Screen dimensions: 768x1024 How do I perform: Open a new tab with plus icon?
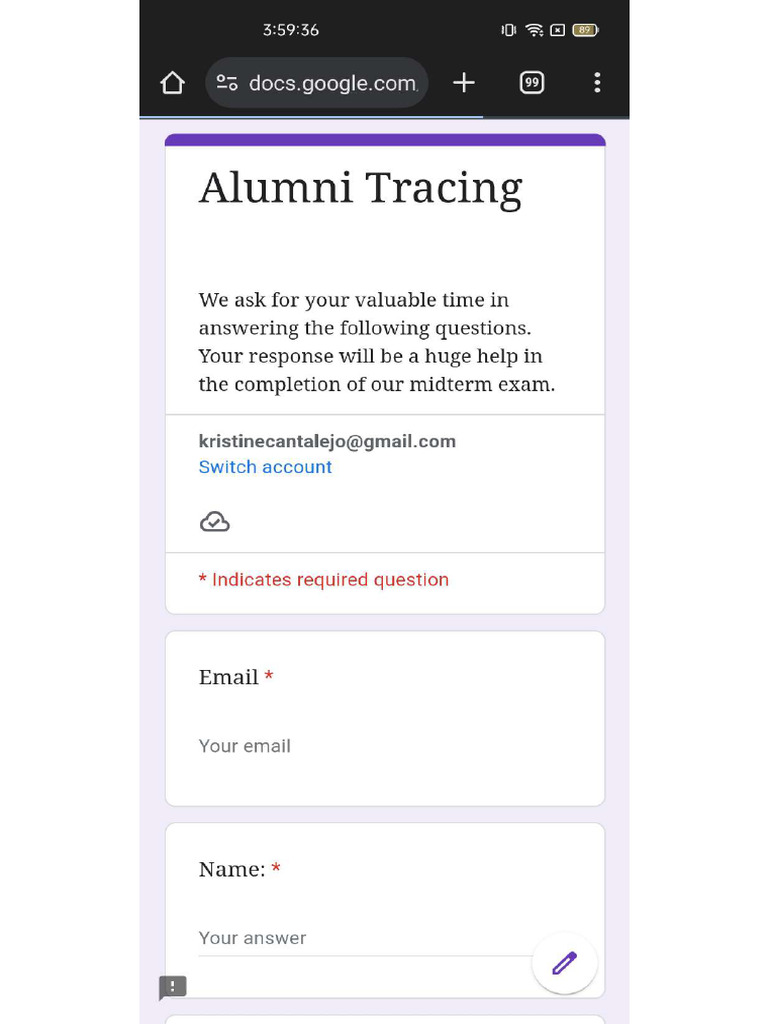(x=464, y=83)
